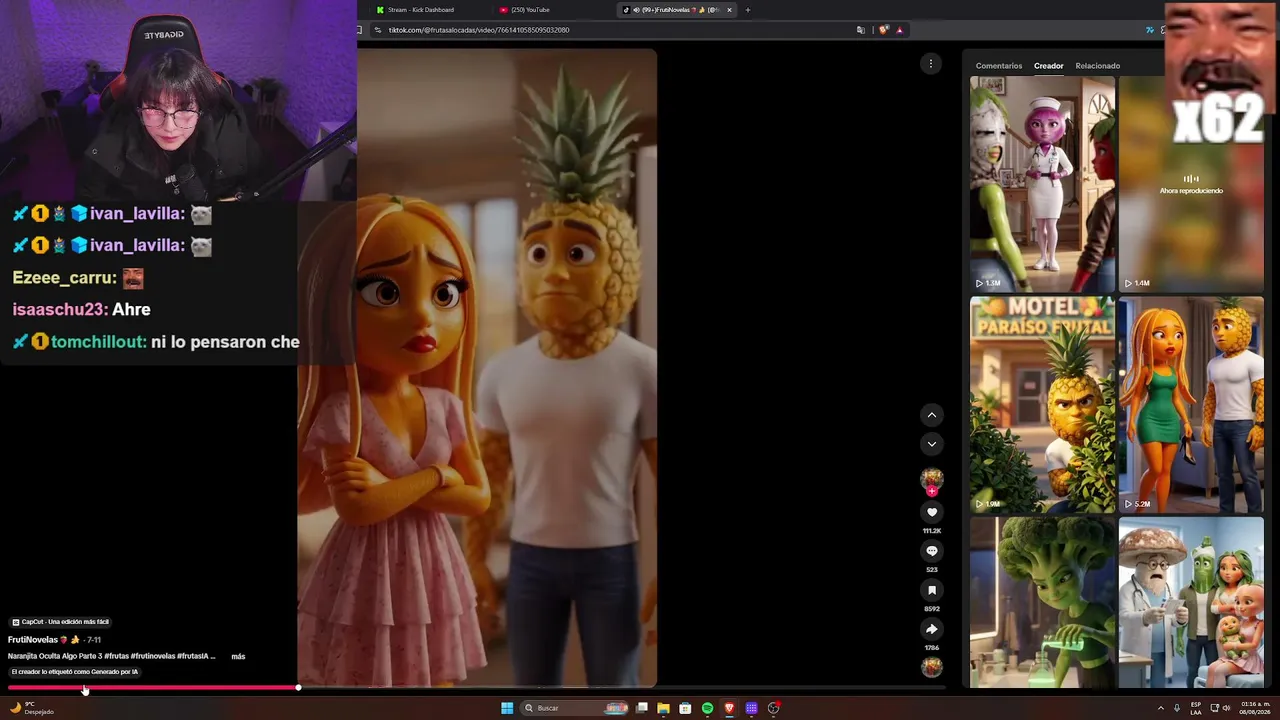Screen dimensions: 1280x720
Task: Go to previous video with up arrow
Action: point(932,415)
